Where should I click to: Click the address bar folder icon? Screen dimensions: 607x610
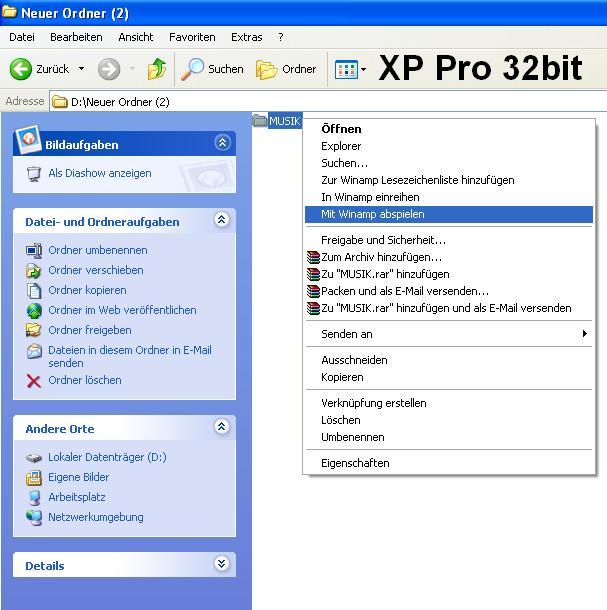pyautogui.click(x=60, y=102)
